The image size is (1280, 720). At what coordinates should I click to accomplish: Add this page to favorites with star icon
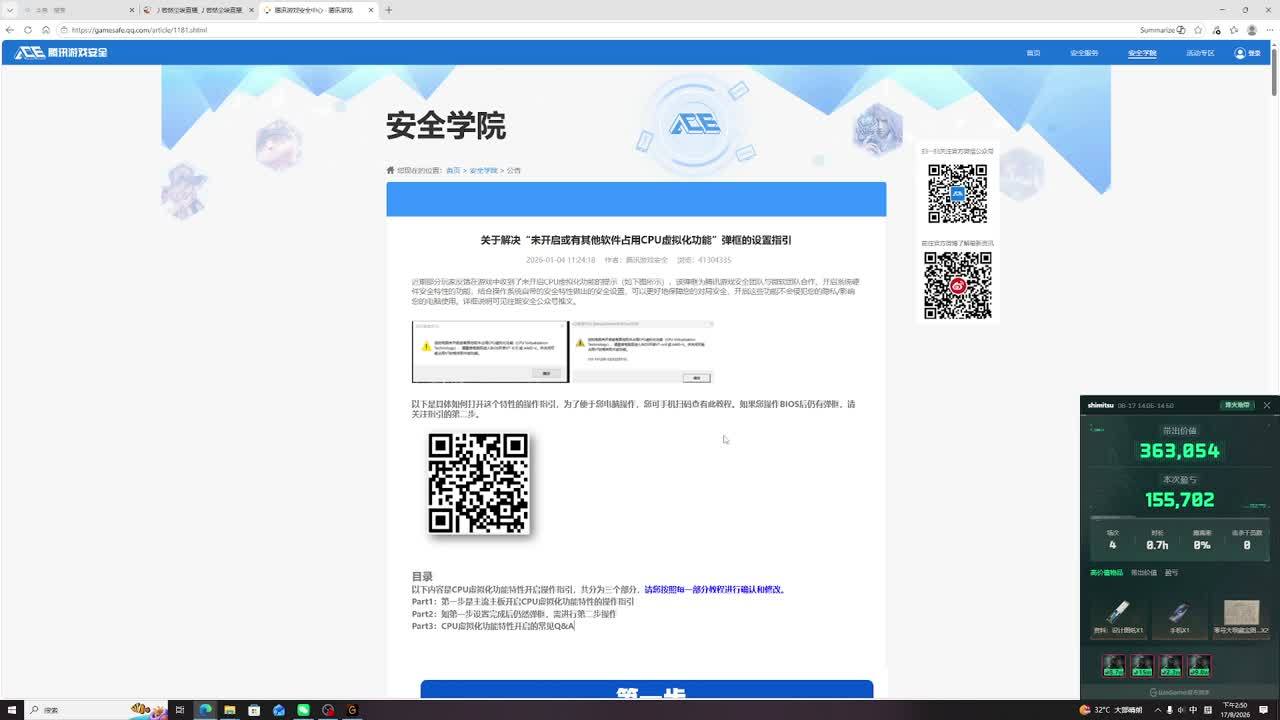click(1198, 30)
